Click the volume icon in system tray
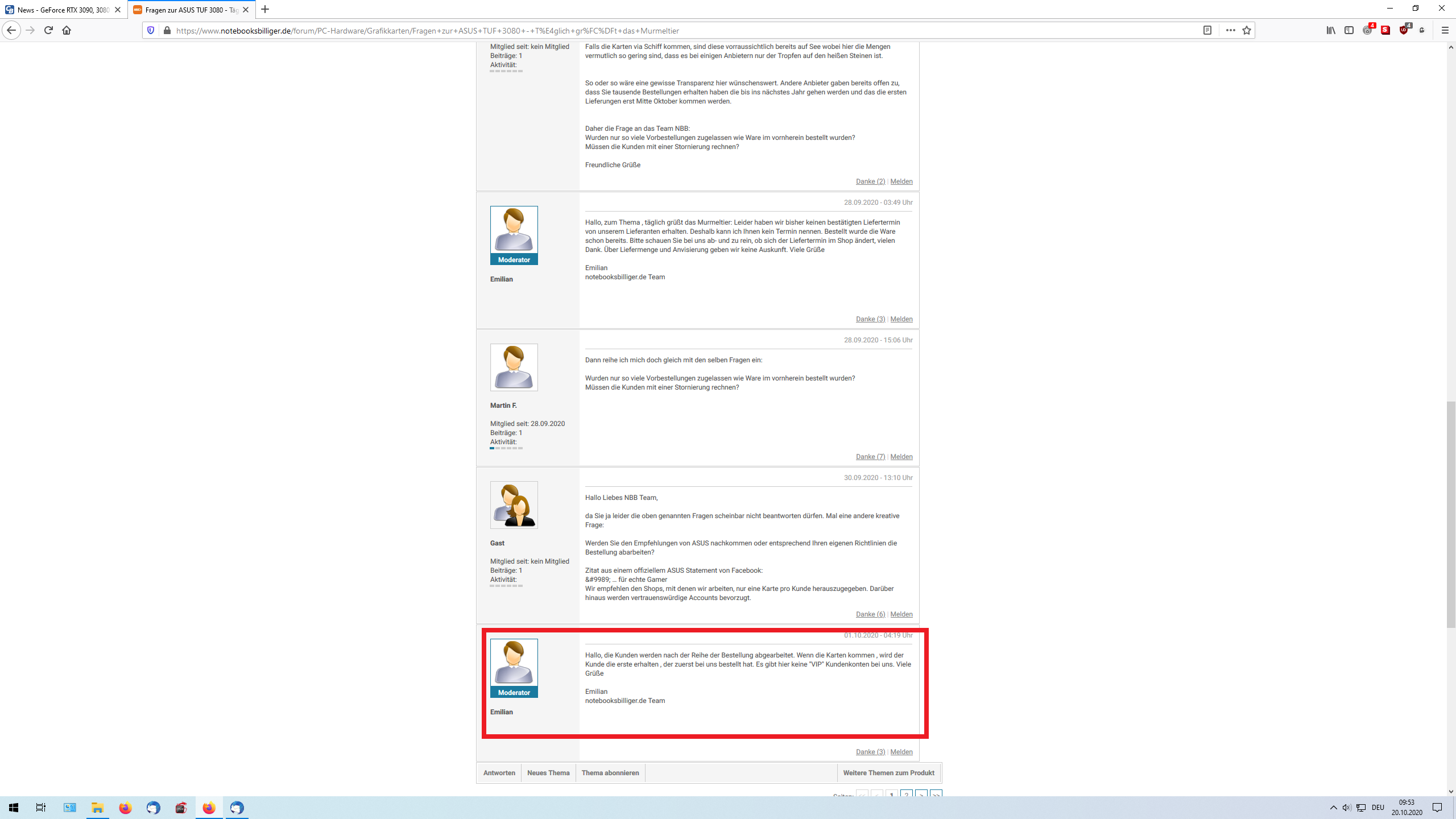Screen dimensions: 1456x819 (x=1346, y=808)
